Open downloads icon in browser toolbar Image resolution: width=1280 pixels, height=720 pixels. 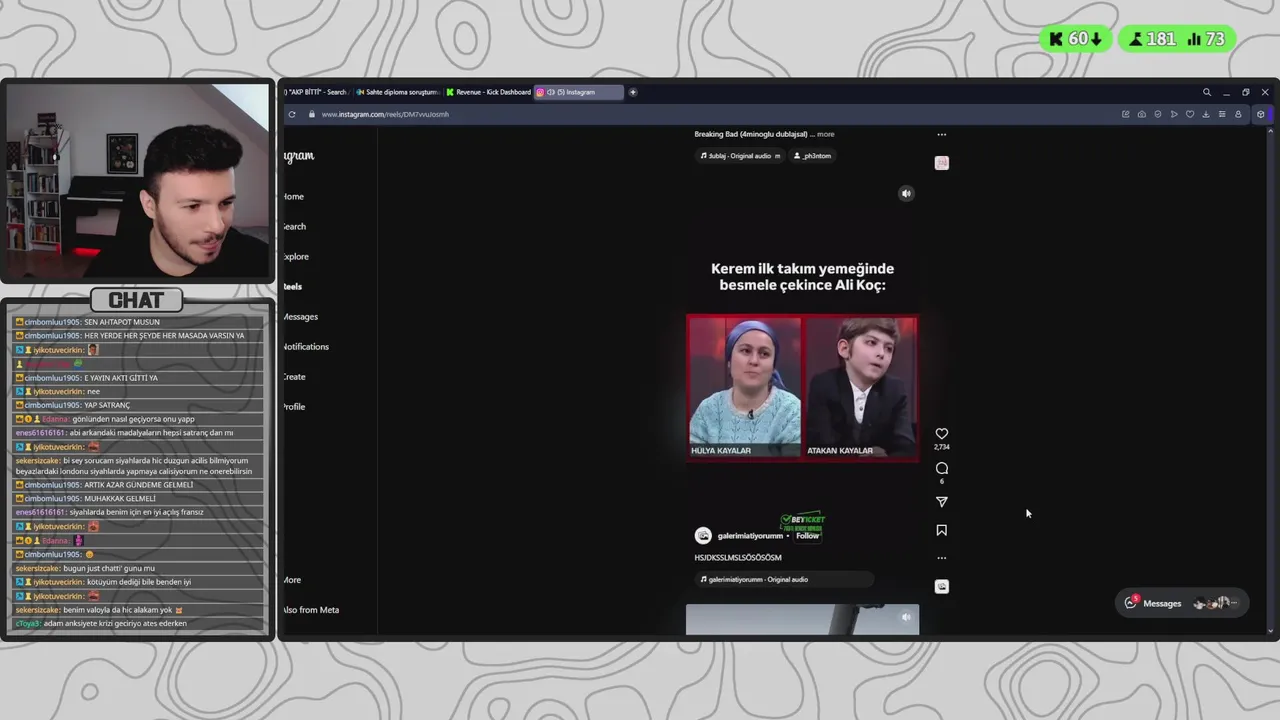(1206, 114)
